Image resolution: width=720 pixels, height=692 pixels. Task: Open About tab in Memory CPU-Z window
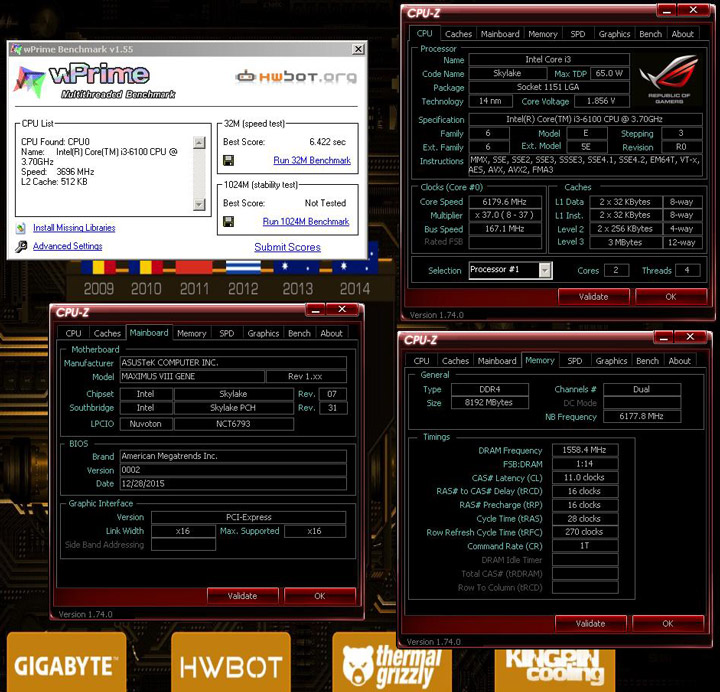tap(679, 361)
